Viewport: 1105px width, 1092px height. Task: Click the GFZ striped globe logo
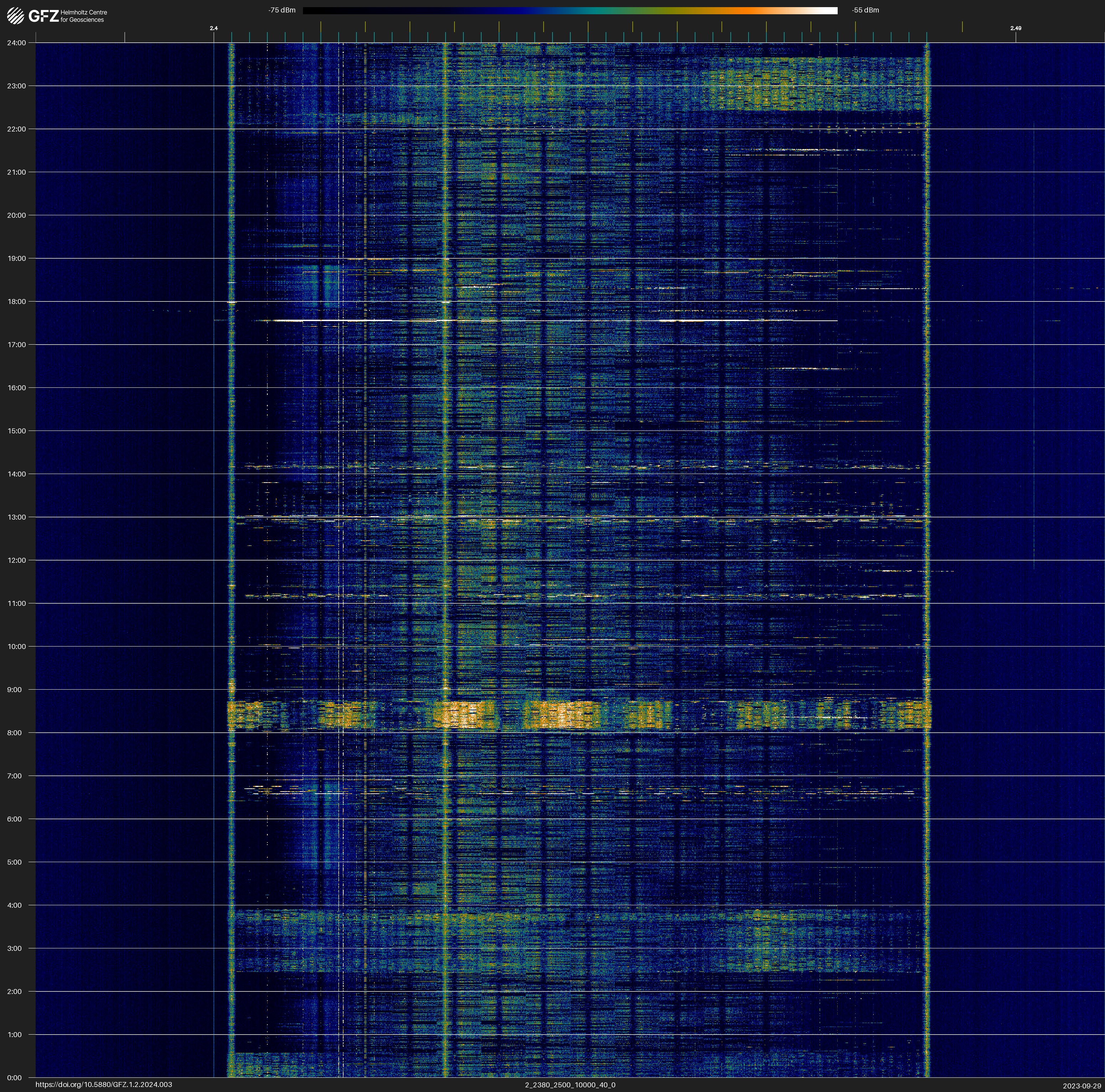point(15,16)
